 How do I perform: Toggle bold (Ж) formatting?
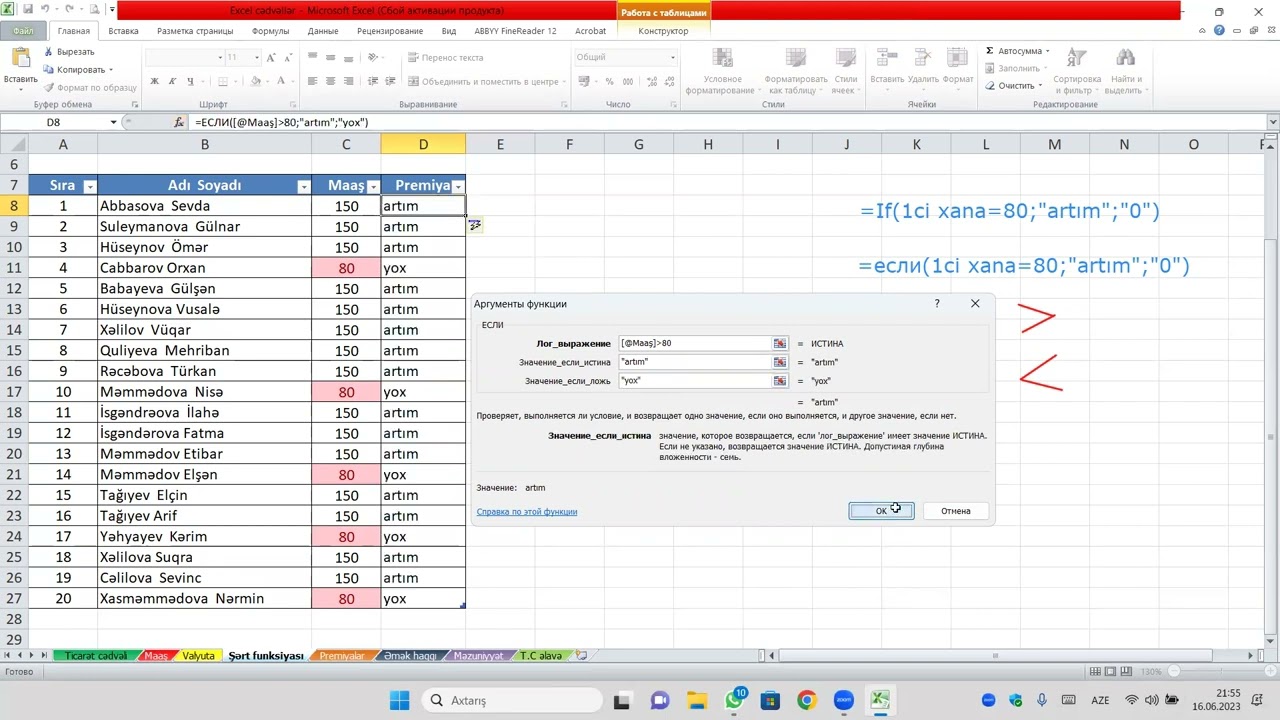pos(154,81)
